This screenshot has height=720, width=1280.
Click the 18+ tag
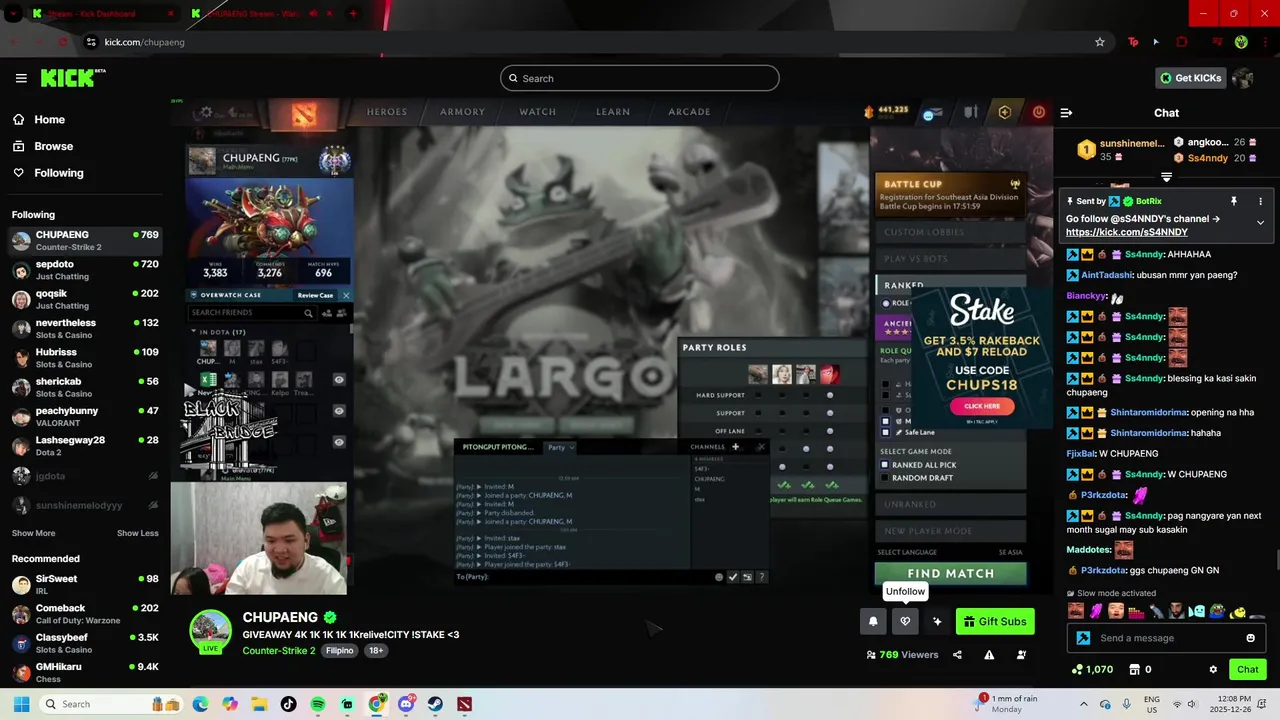pos(376,650)
